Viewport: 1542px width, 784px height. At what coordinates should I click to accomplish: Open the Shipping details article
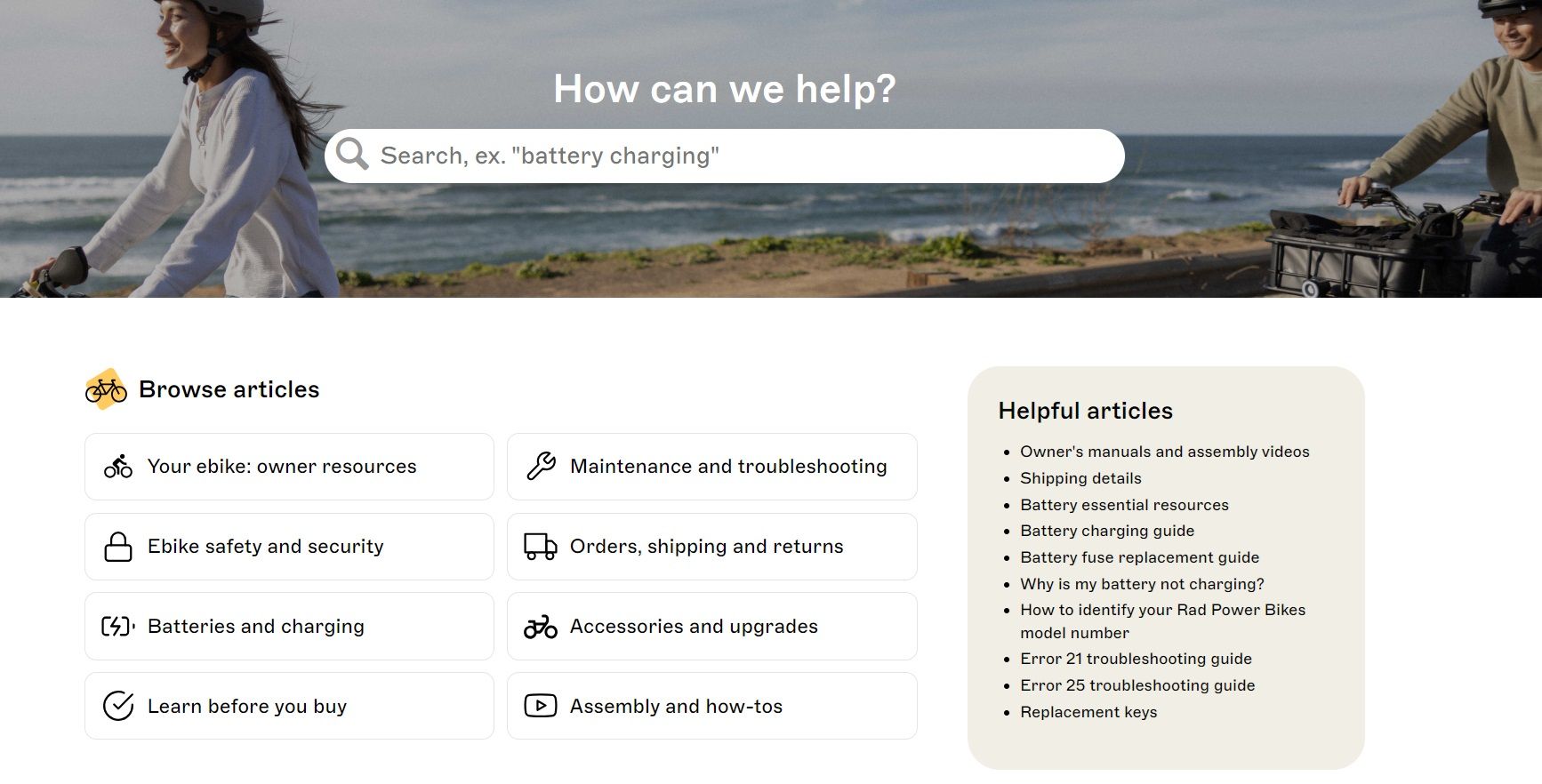pos(1080,478)
